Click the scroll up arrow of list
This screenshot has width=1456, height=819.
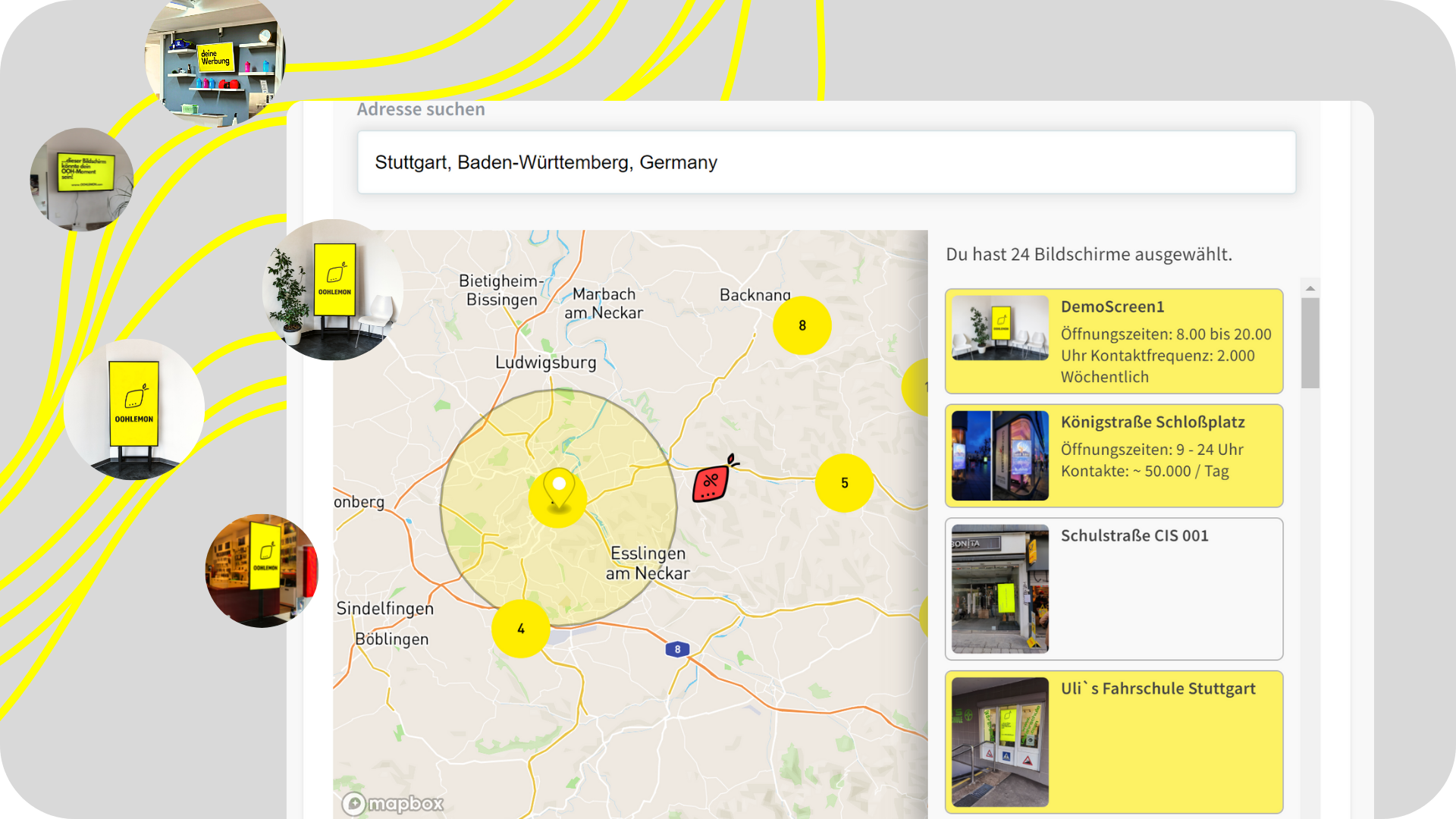coord(1310,288)
